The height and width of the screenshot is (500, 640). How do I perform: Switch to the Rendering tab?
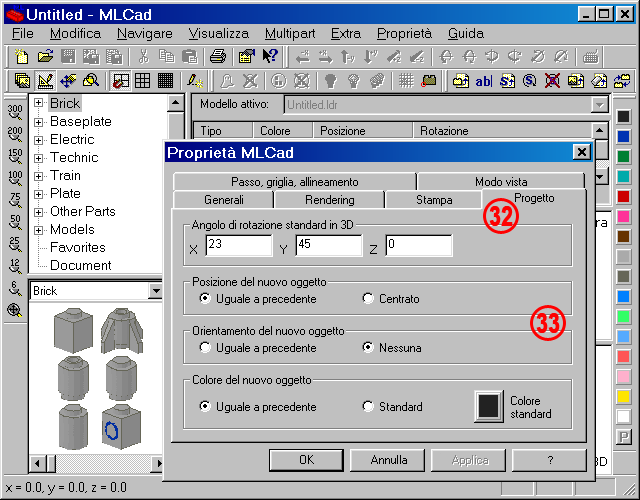coord(330,200)
